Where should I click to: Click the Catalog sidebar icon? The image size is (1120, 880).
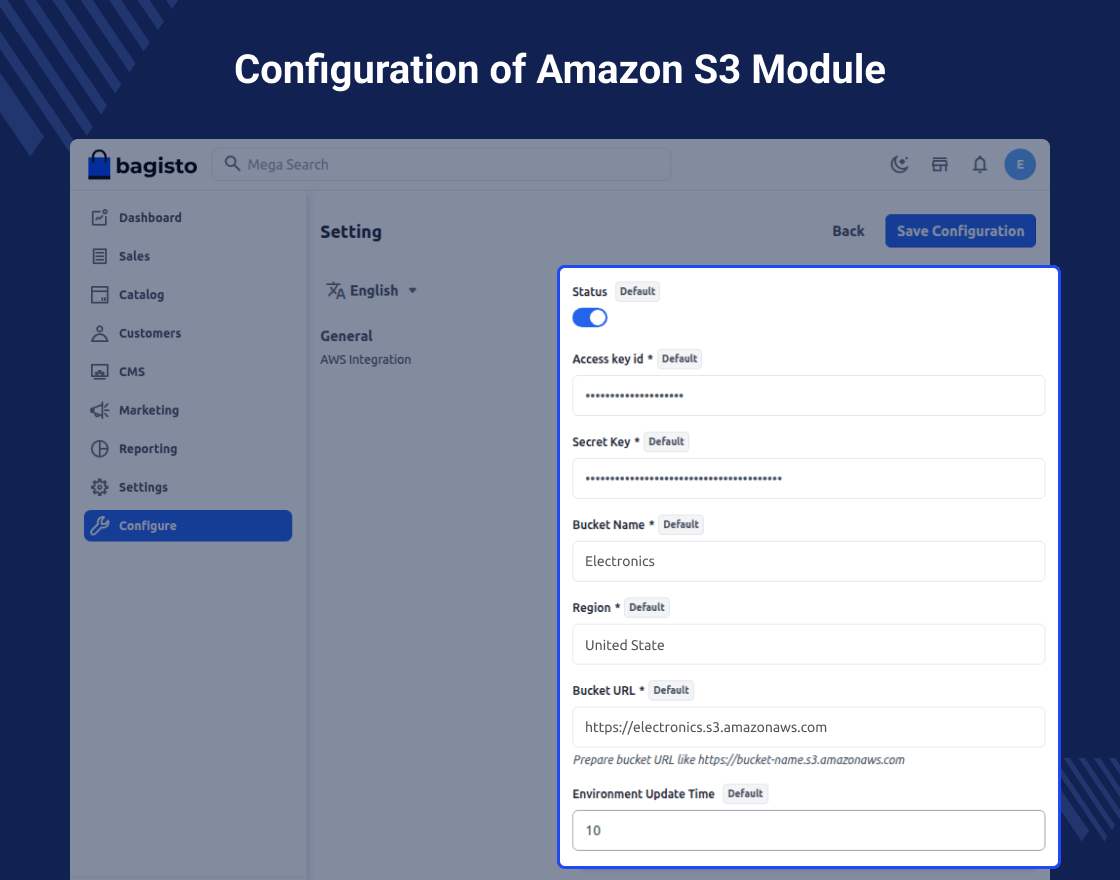click(99, 295)
